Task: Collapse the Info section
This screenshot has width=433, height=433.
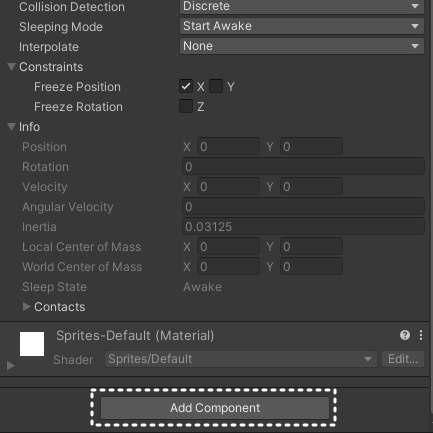Action: pos(11,127)
